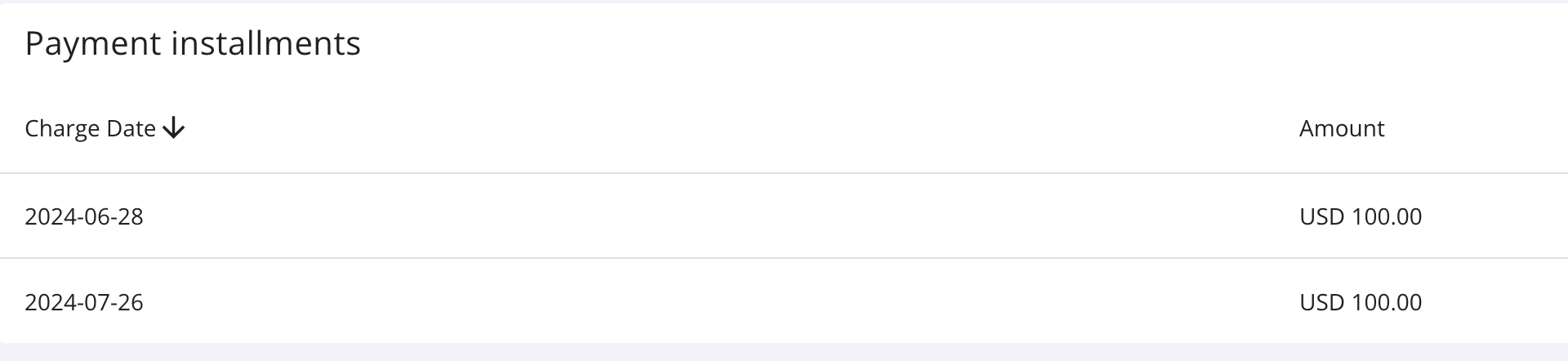Click the word Payment in the heading
Image resolution: width=1568 pixels, height=361 pixels.
(x=93, y=44)
